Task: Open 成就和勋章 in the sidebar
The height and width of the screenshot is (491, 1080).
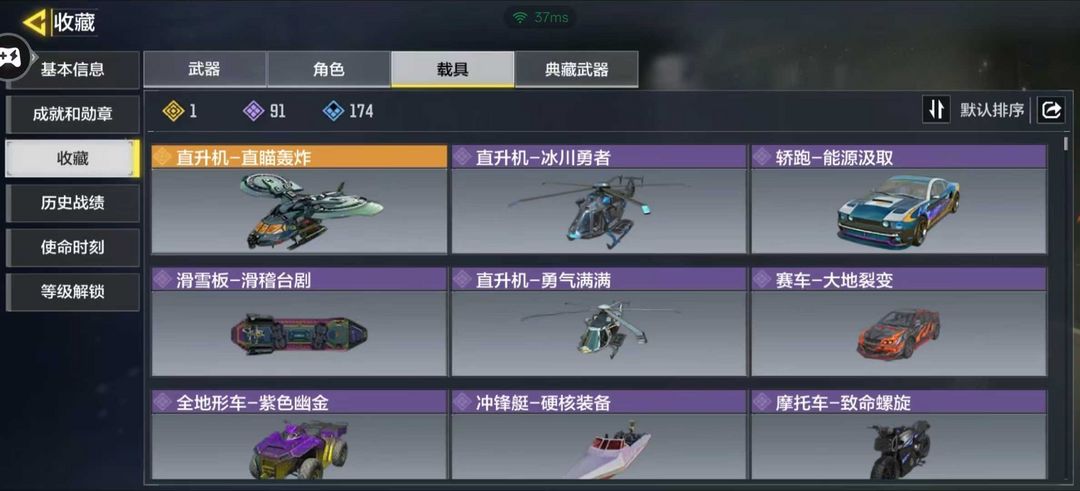Action: pyautogui.click(x=72, y=114)
